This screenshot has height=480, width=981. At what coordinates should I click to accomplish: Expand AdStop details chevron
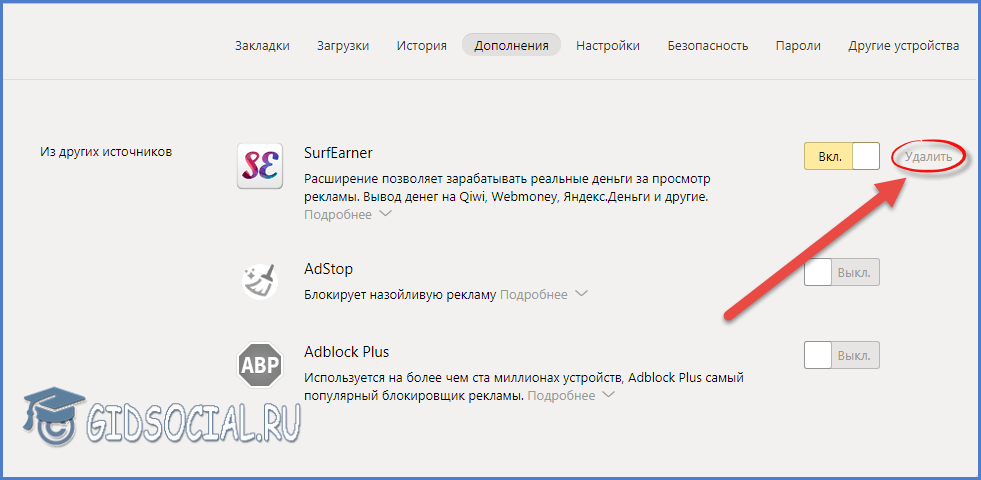[582, 294]
